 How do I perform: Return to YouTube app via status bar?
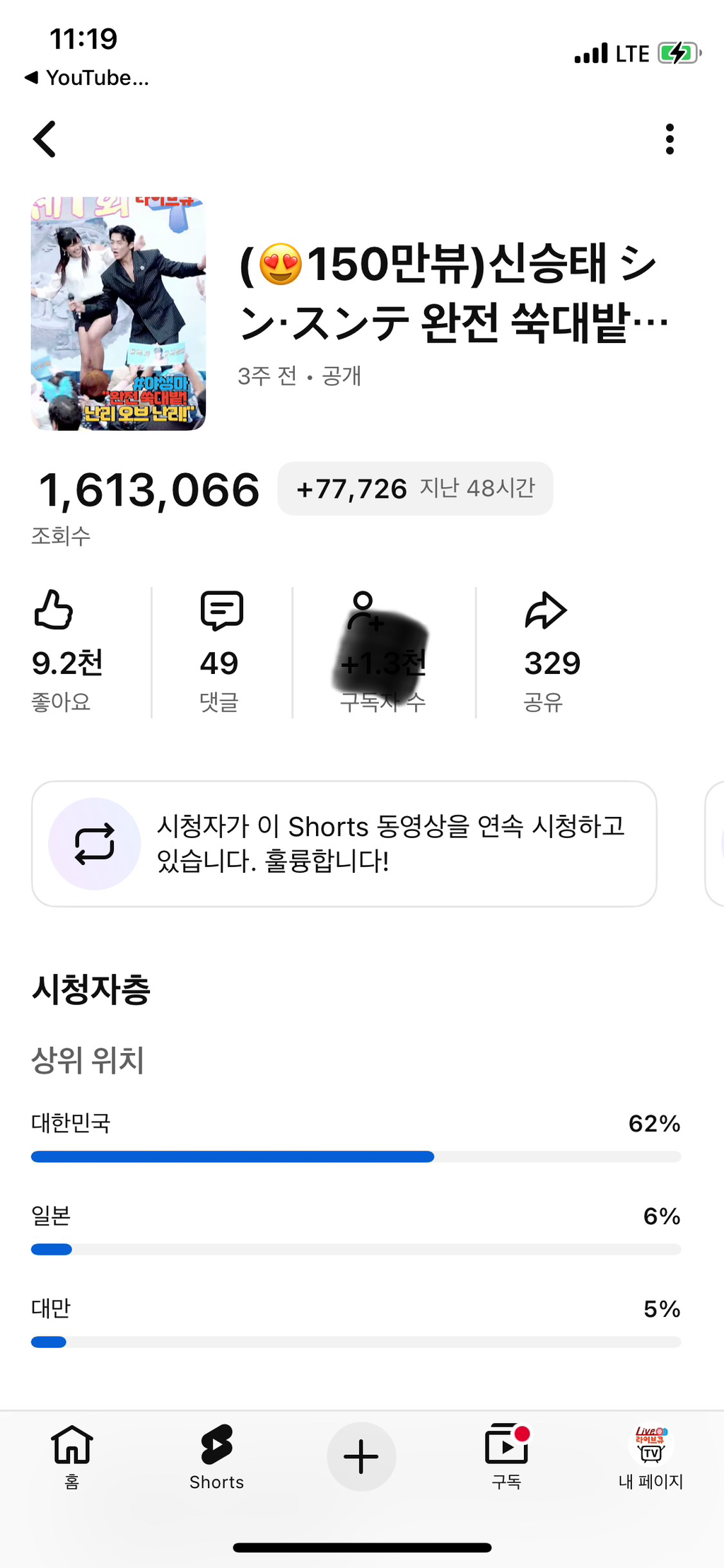coord(88,78)
